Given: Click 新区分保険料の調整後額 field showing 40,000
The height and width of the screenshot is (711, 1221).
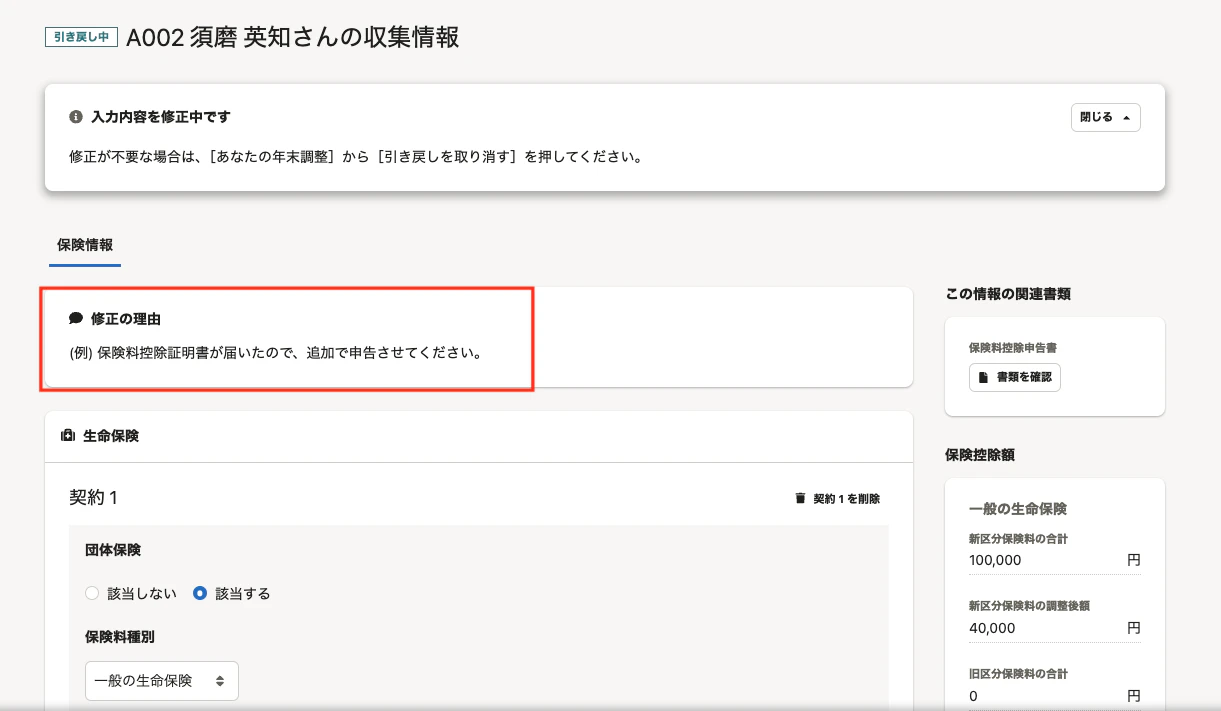Looking at the screenshot, I should click(1054, 628).
